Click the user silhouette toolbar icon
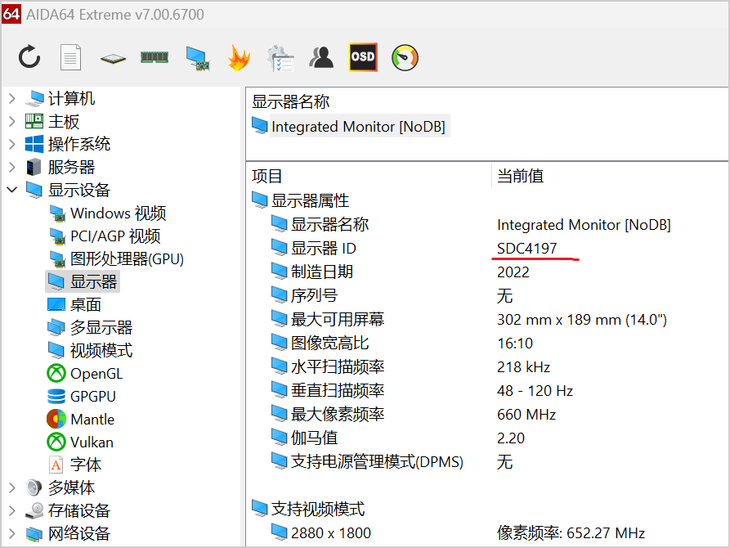This screenshot has width=730, height=548. point(321,57)
